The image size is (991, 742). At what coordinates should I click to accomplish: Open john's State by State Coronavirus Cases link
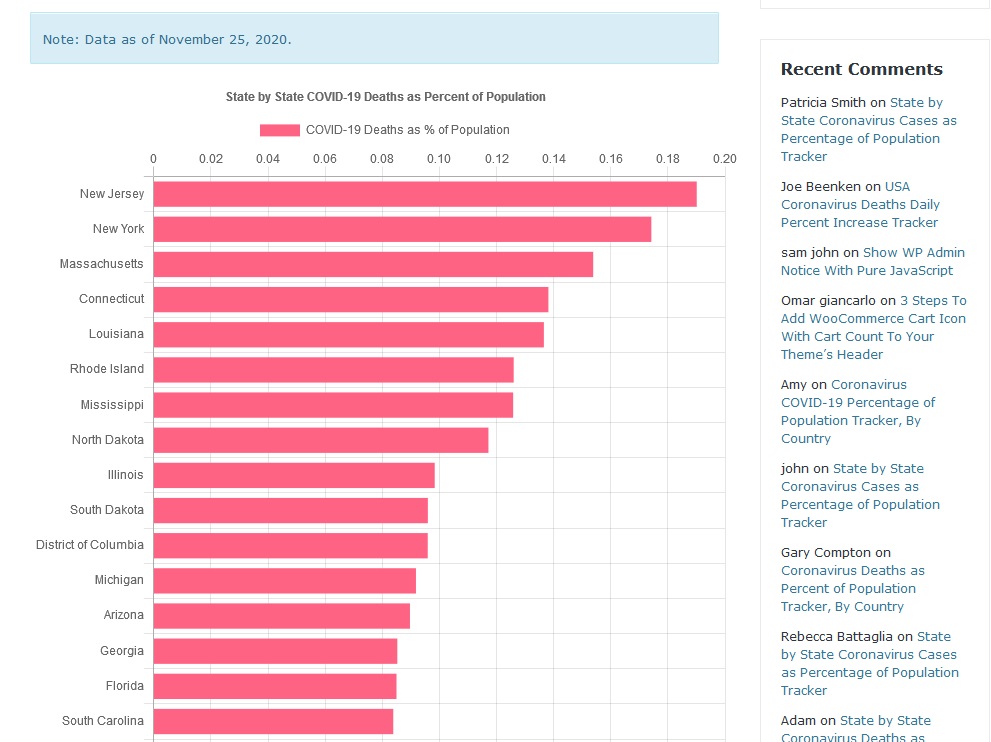(860, 496)
